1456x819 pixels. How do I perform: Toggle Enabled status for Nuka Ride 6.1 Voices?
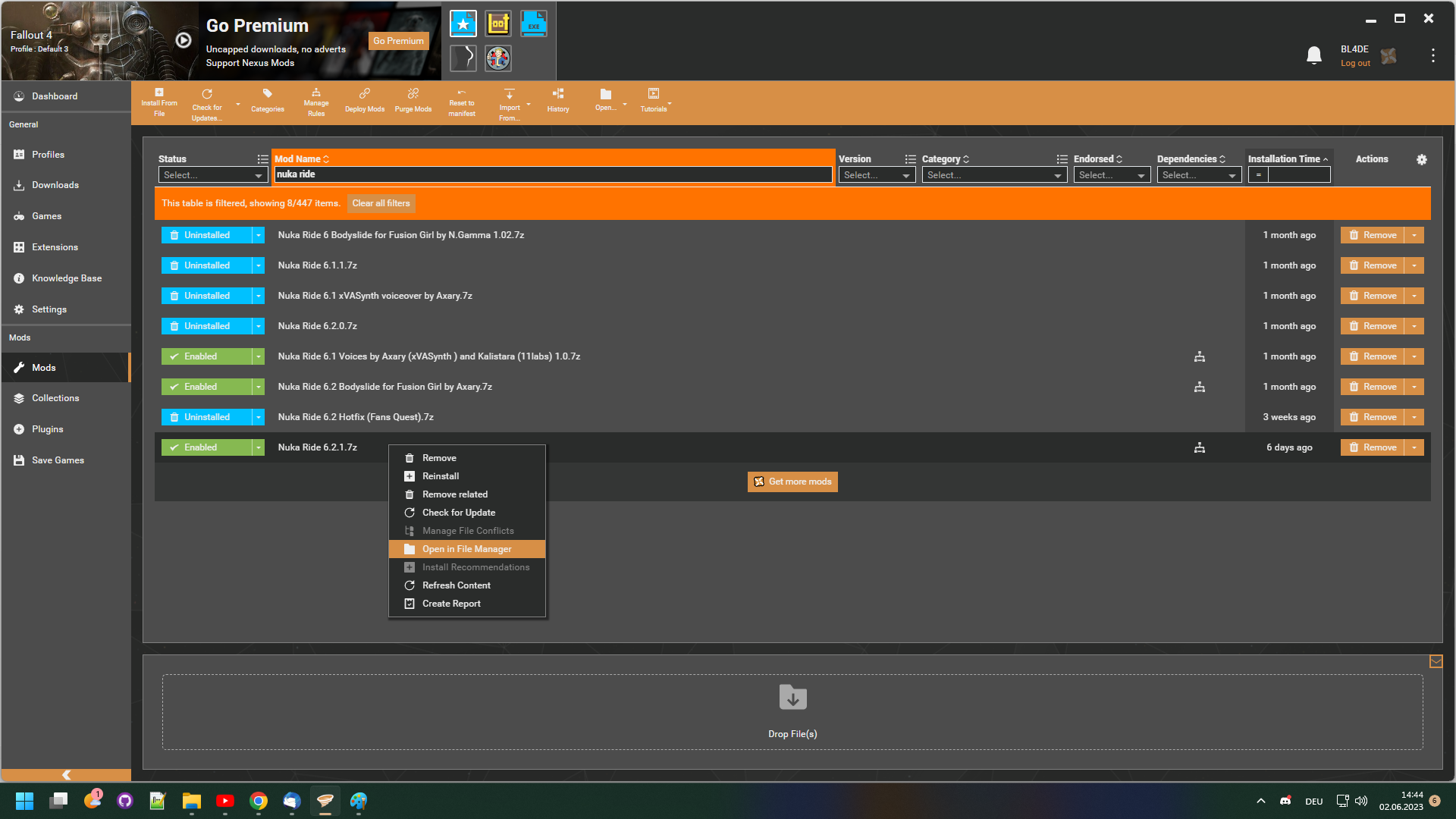pyautogui.click(x=206, y=356)
